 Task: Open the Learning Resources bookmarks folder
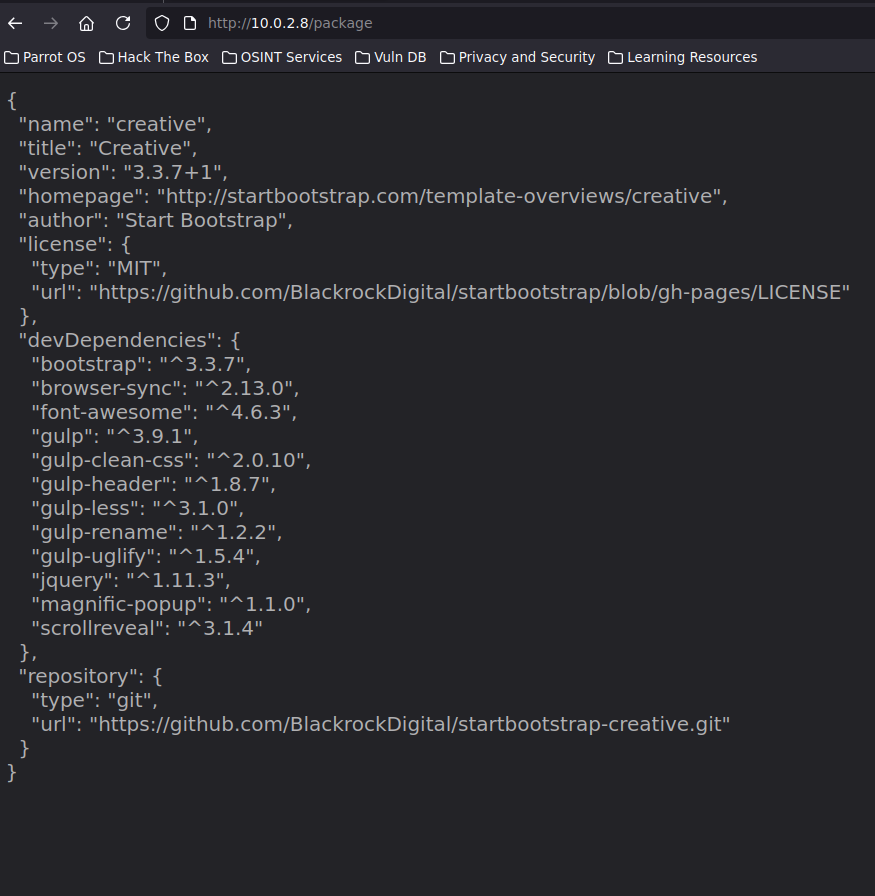click(x=682, y=57)
